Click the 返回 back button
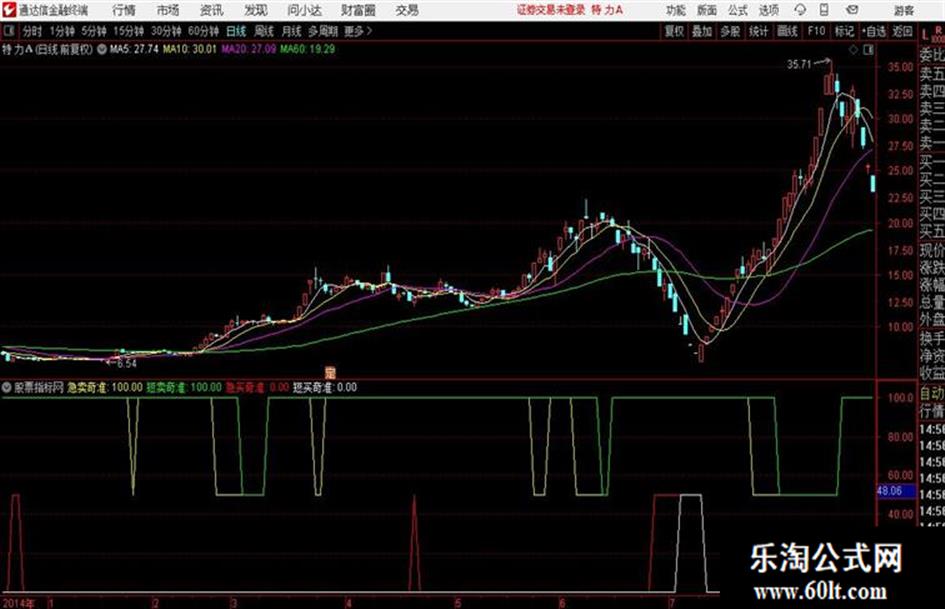 pyautogui.click(x=902, y=31)
